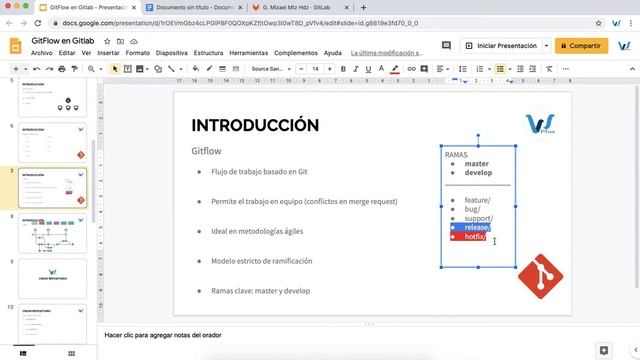The height and width of the screenshot is (360, 640).
Task: Insert a text box
Action: 127,69
